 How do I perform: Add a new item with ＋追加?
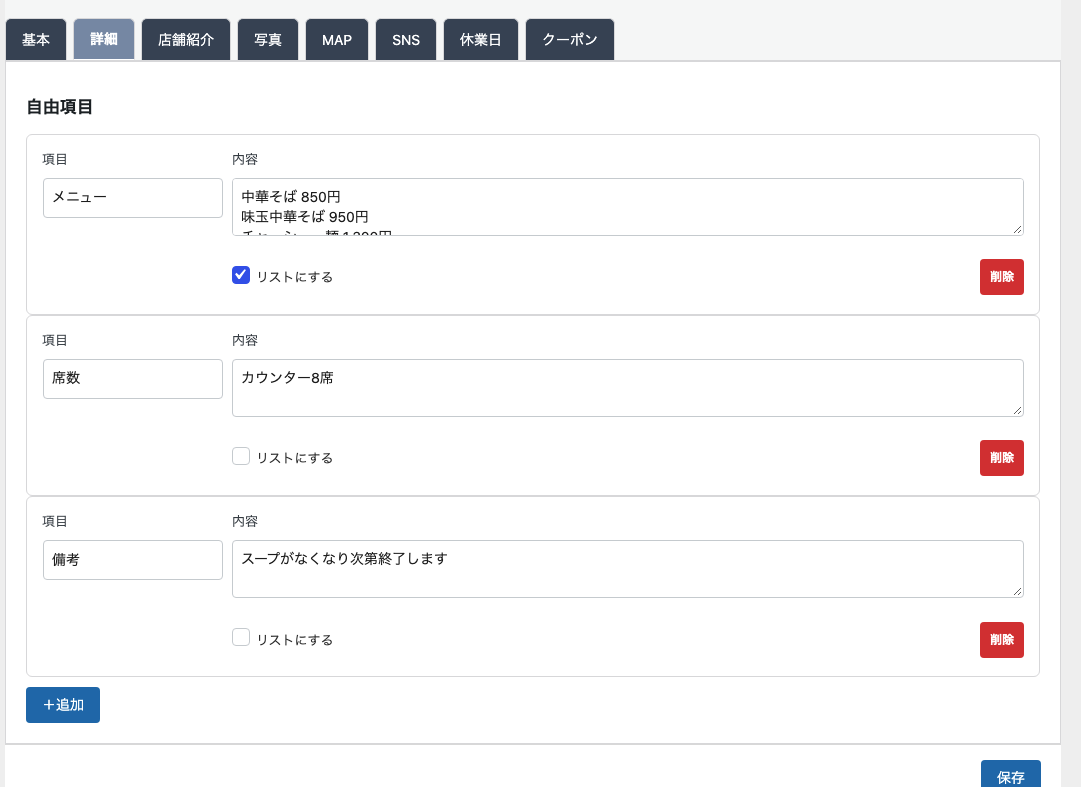point(63,705)
